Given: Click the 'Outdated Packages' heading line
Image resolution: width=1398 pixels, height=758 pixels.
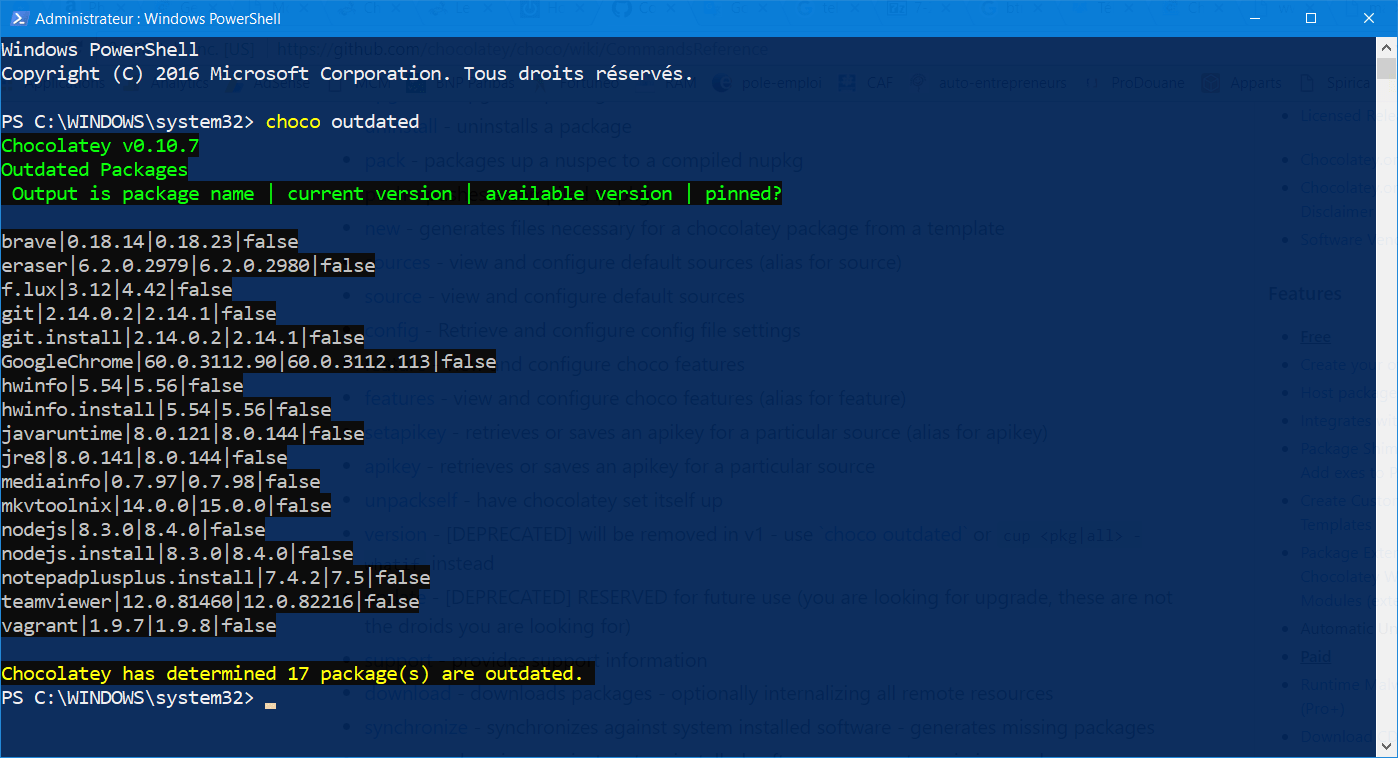Looking at the screenshot, I should coord(94,170).
